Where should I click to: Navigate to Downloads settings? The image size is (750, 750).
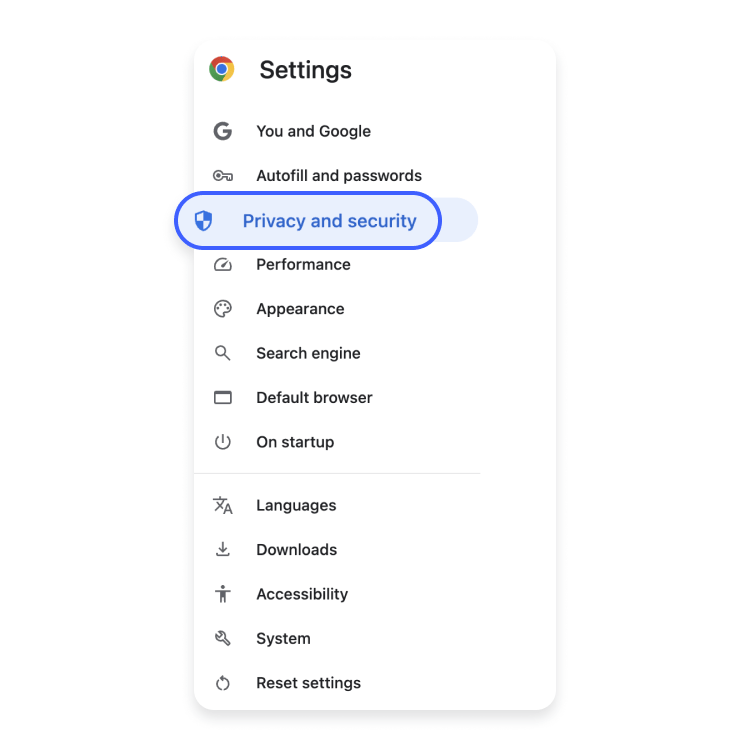296,550
